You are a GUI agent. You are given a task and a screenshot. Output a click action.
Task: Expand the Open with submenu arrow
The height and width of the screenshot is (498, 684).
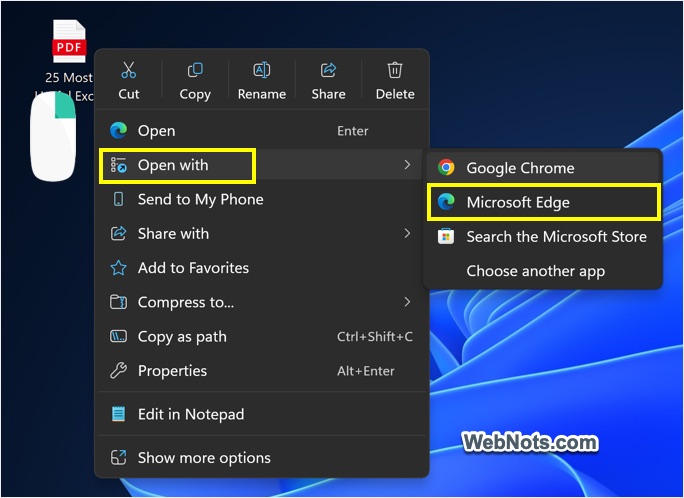click(407, 165)
